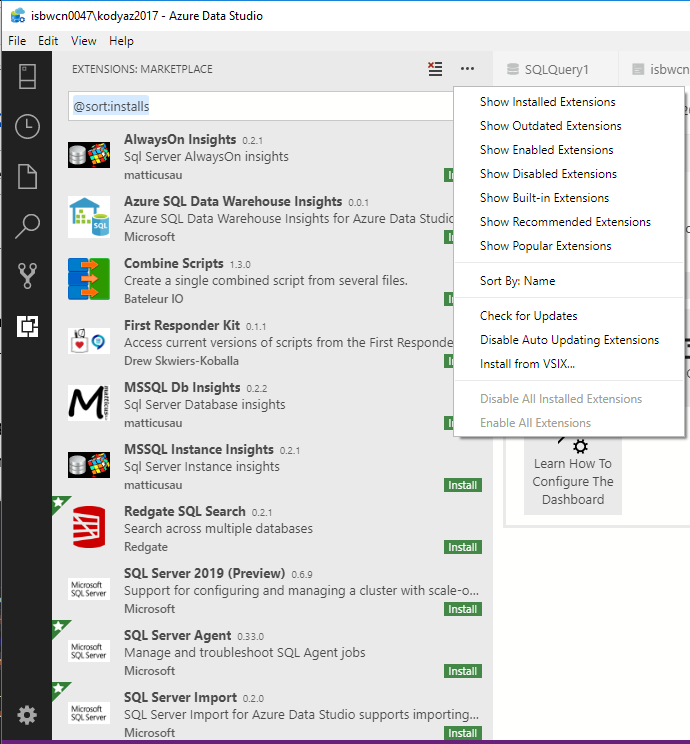This screenshot has height=744, width=690.
Task: Install SQL Server 2019 (Preview)
Action: pos(463,609)
